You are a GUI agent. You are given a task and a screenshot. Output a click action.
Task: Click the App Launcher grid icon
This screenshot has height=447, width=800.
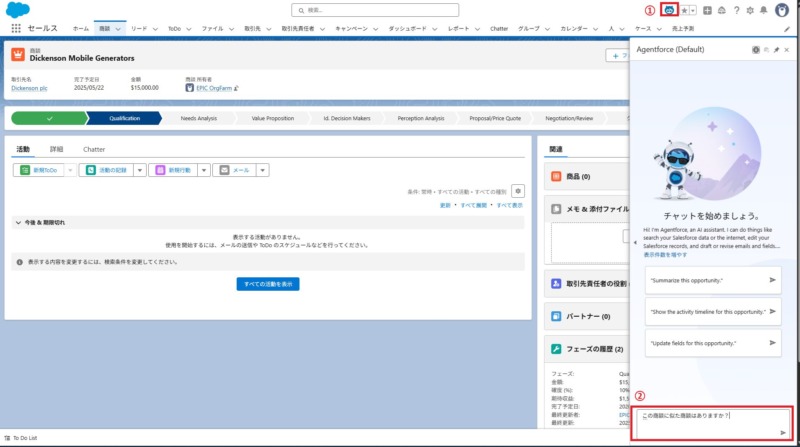tap(15, 29)
